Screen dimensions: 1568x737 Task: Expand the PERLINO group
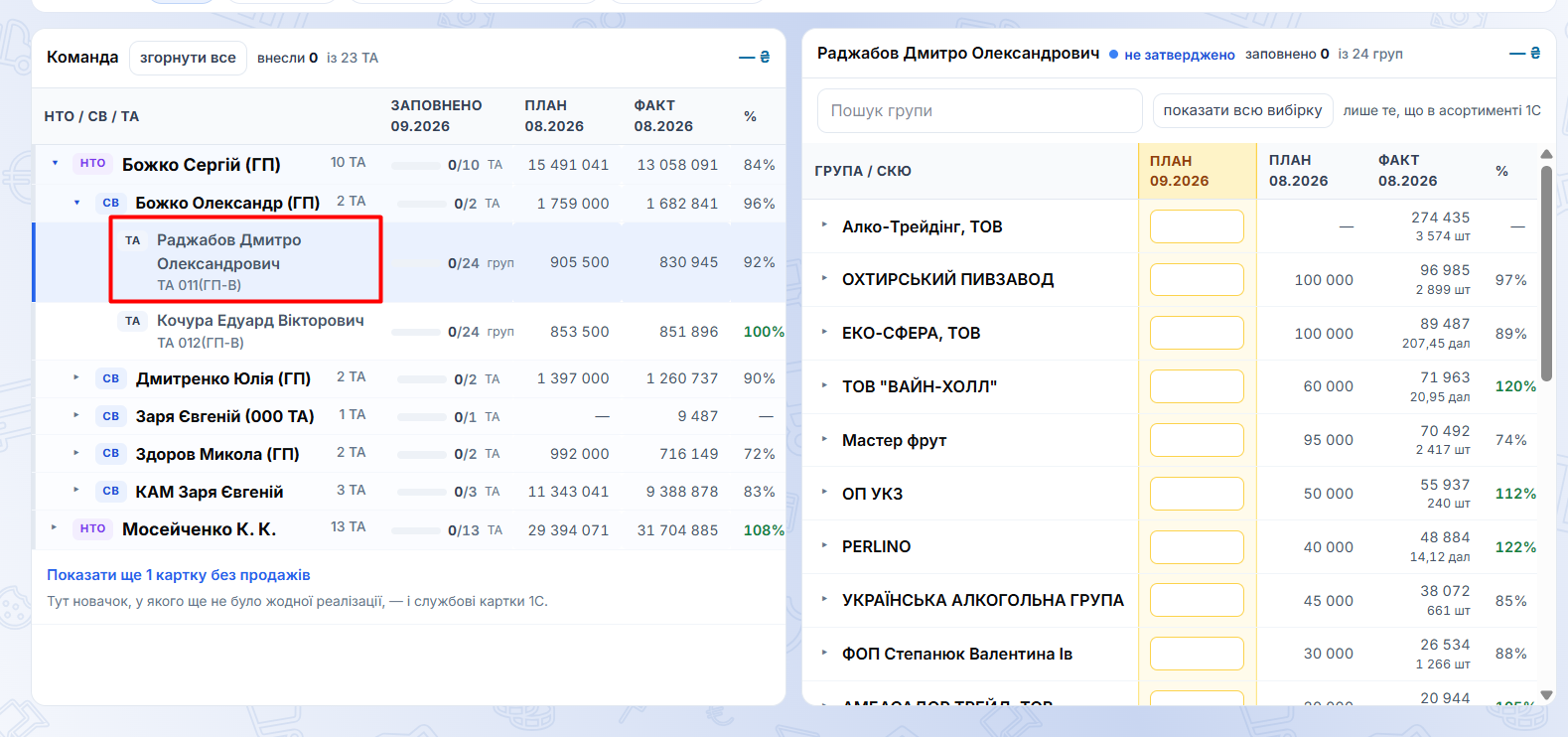coord(824,545)
